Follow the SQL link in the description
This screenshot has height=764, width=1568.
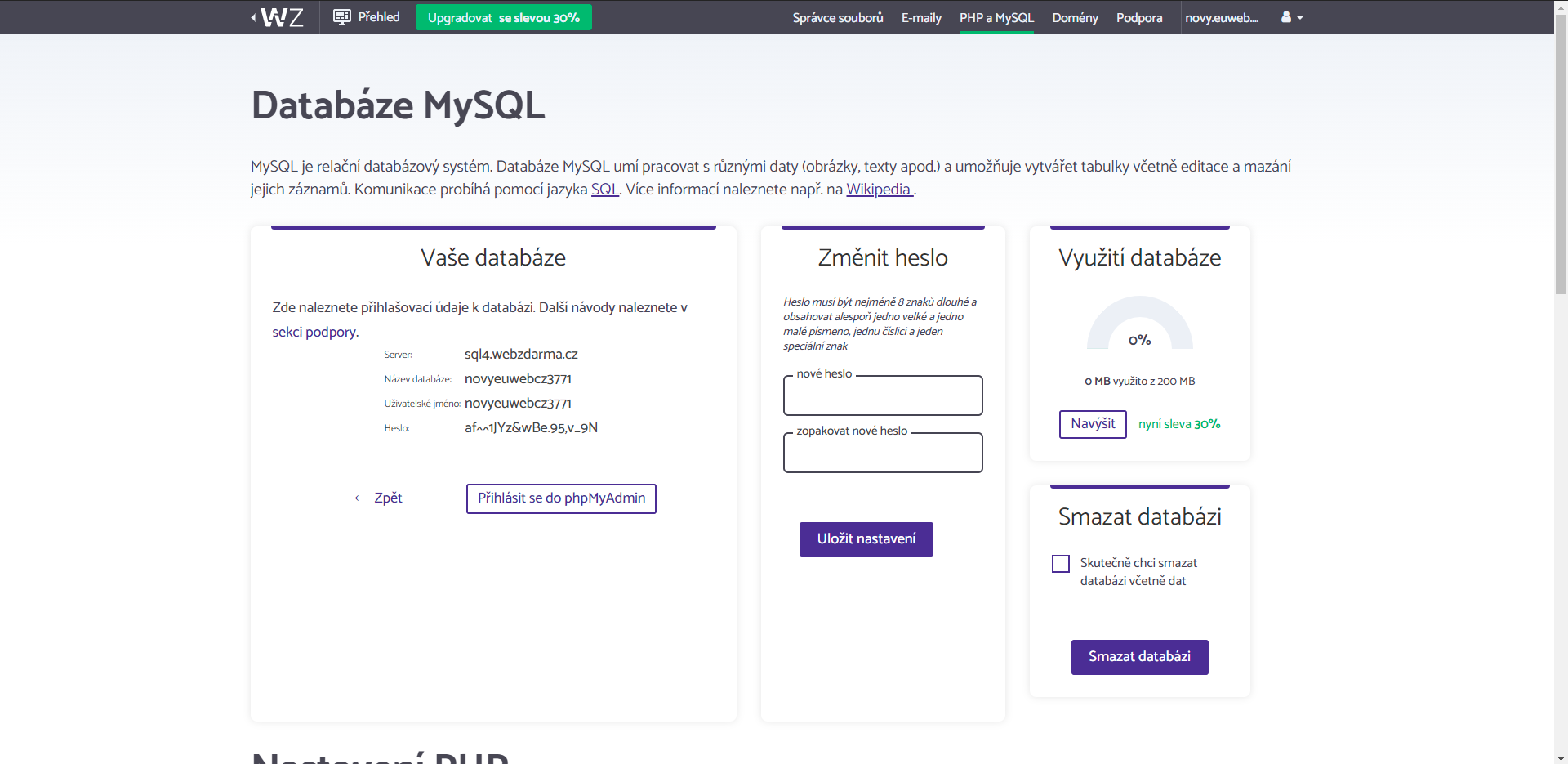[605, 190]
